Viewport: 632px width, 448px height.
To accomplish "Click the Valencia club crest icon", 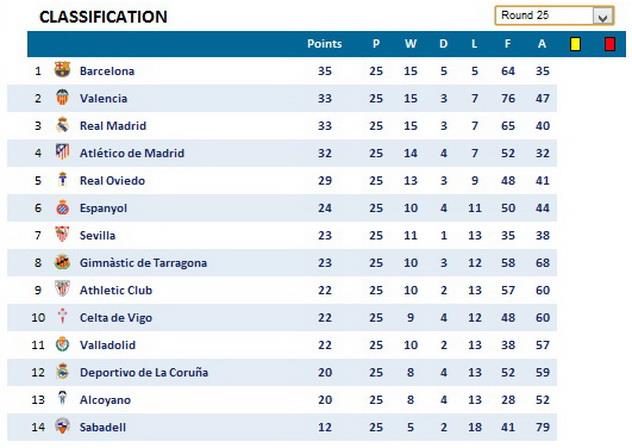I will 62,98.
